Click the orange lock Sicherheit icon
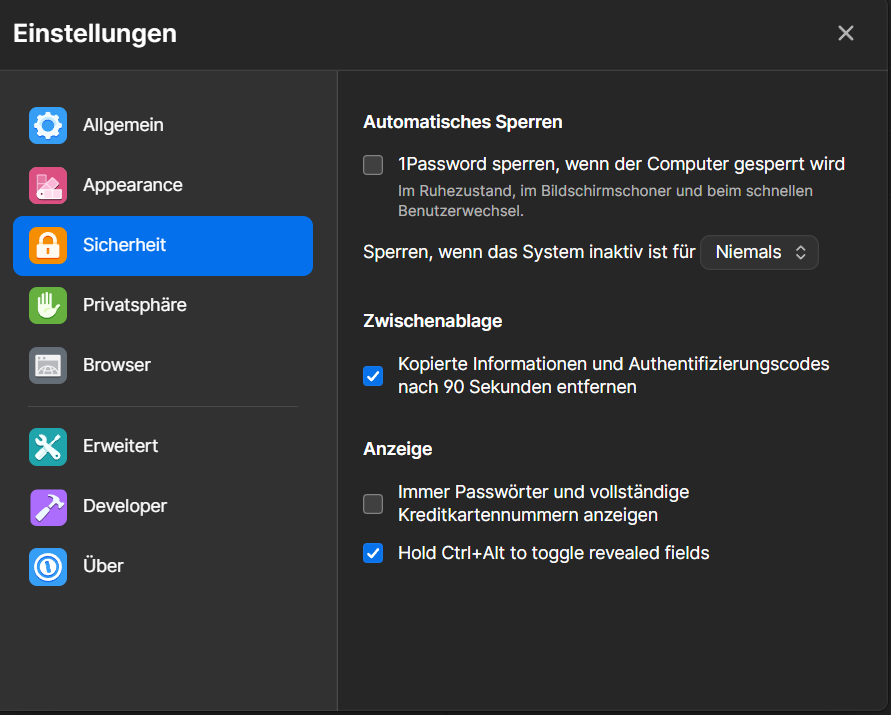 coord(48,246)
